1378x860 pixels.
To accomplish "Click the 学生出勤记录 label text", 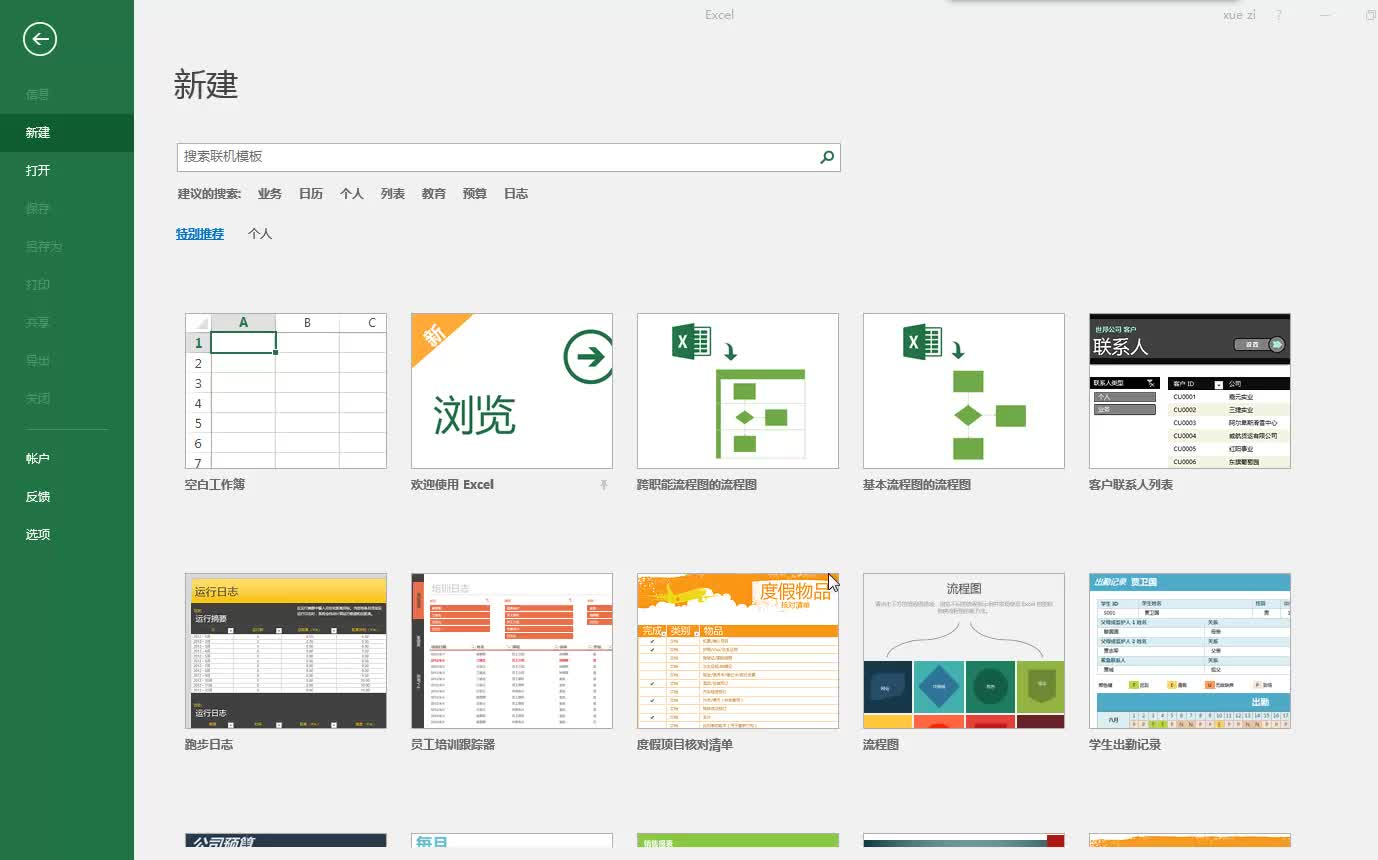I will click(1125, 745).
